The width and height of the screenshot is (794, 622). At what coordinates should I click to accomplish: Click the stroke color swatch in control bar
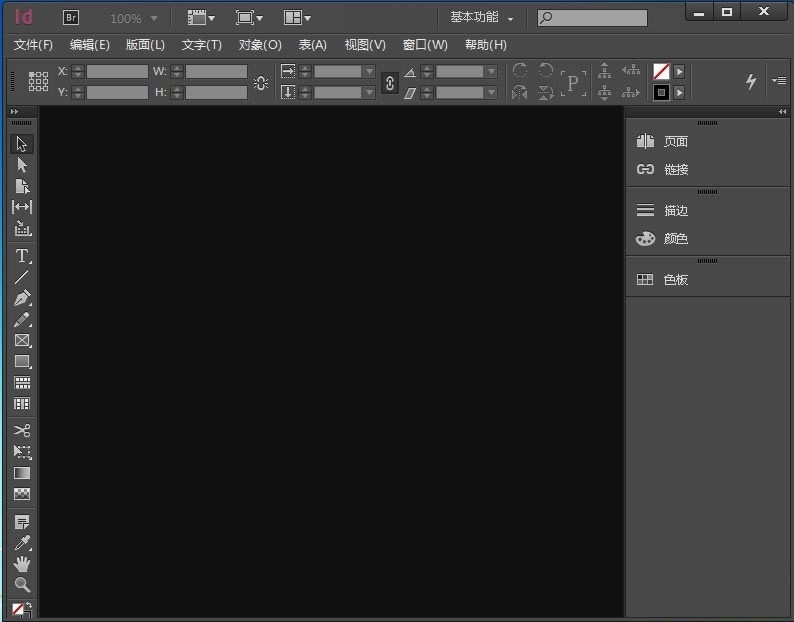[661, 92]
